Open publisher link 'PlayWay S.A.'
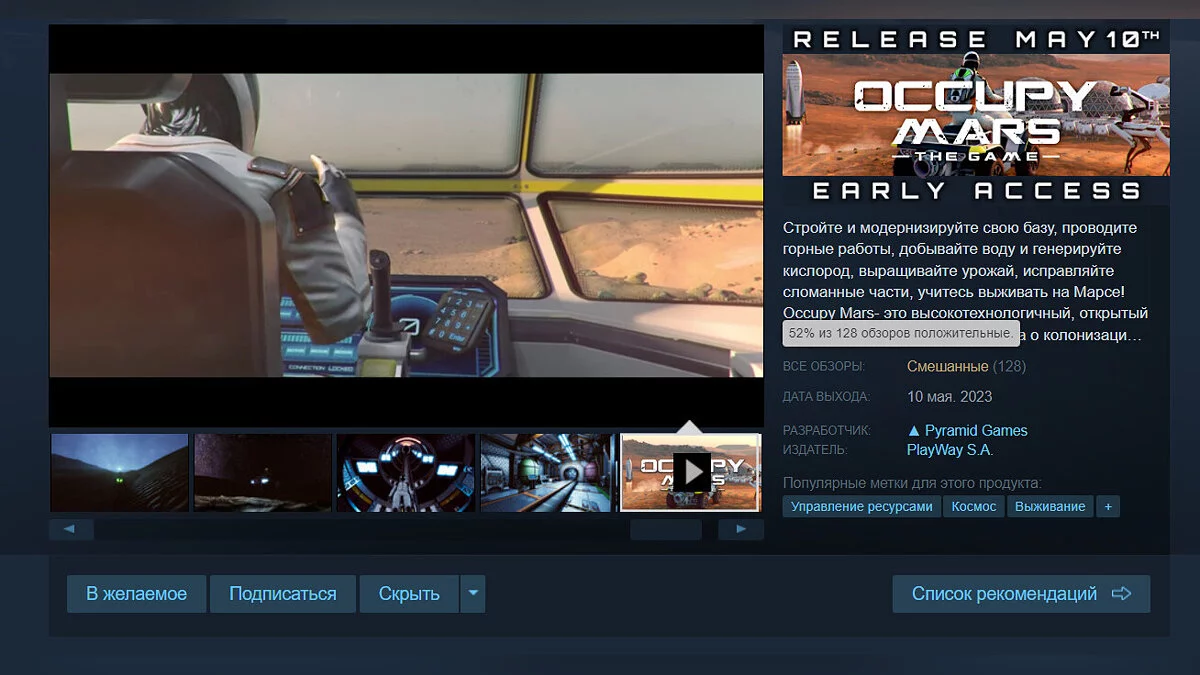 point(950,450)
